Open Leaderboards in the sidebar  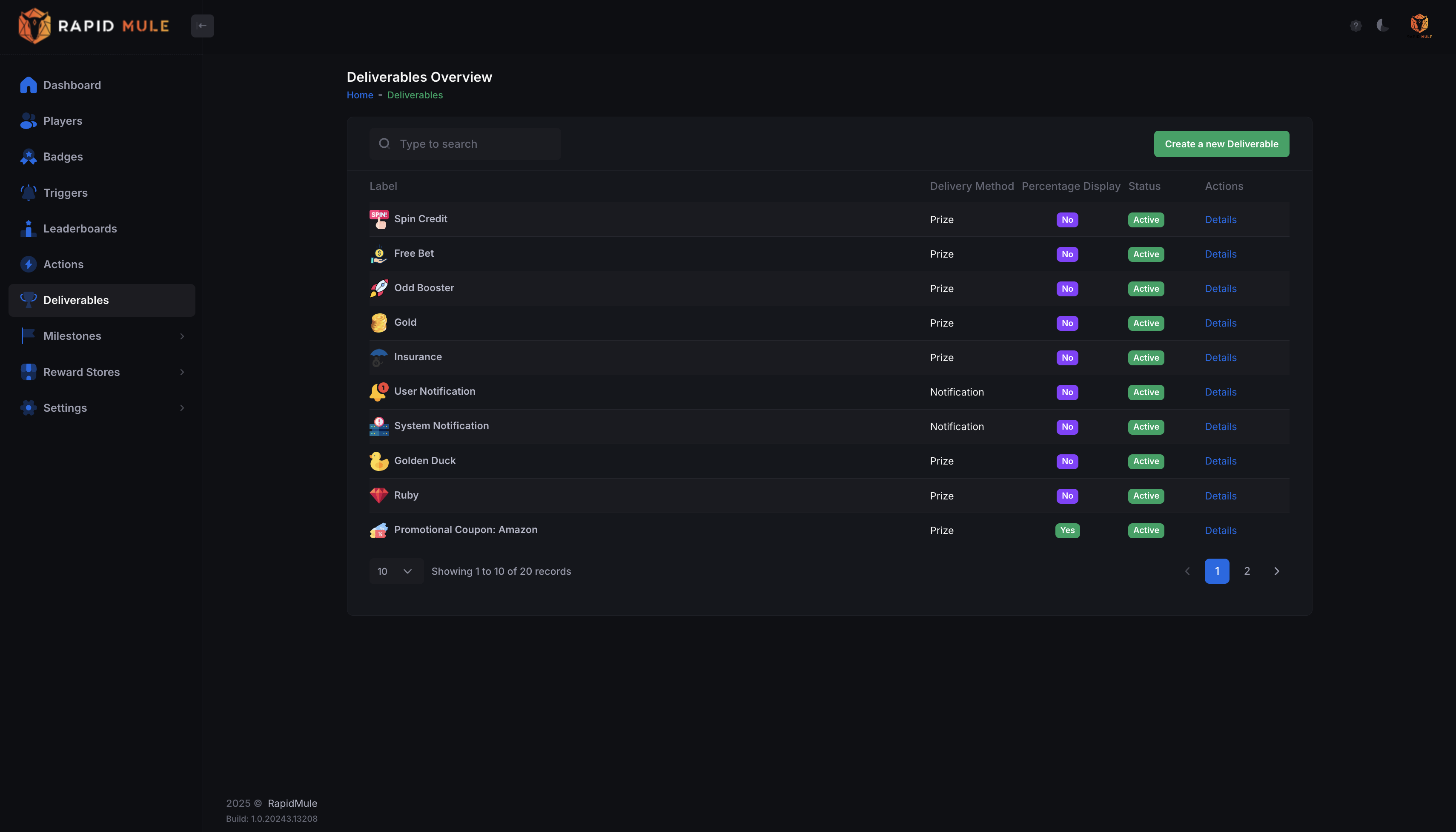click(x=80, y=229)
